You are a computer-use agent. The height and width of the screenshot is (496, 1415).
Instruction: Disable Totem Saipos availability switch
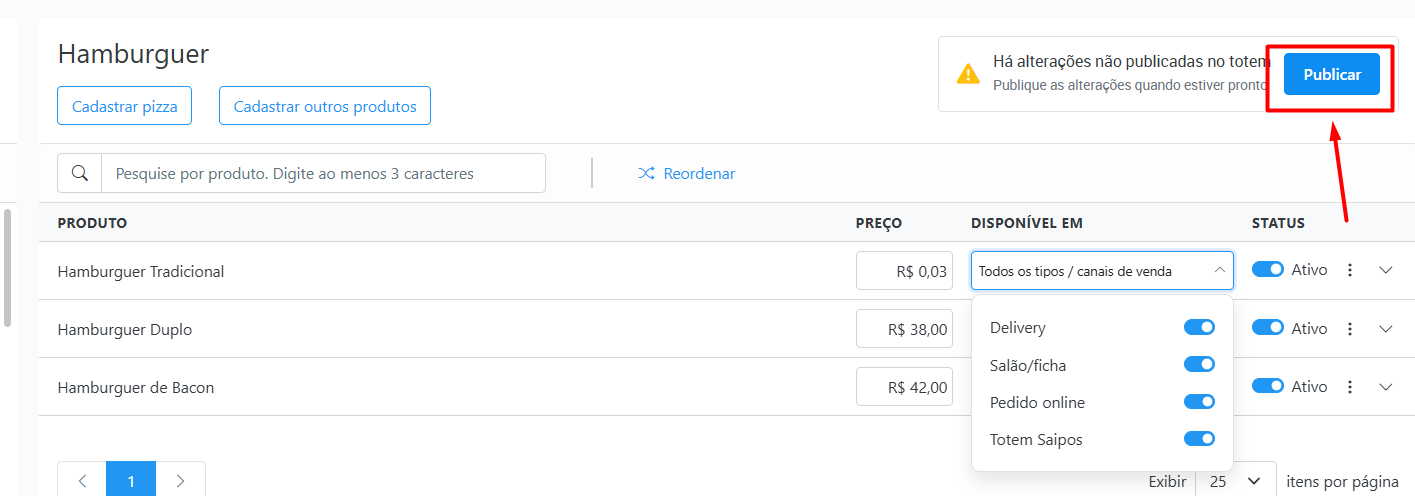[x=1199, y=439]
